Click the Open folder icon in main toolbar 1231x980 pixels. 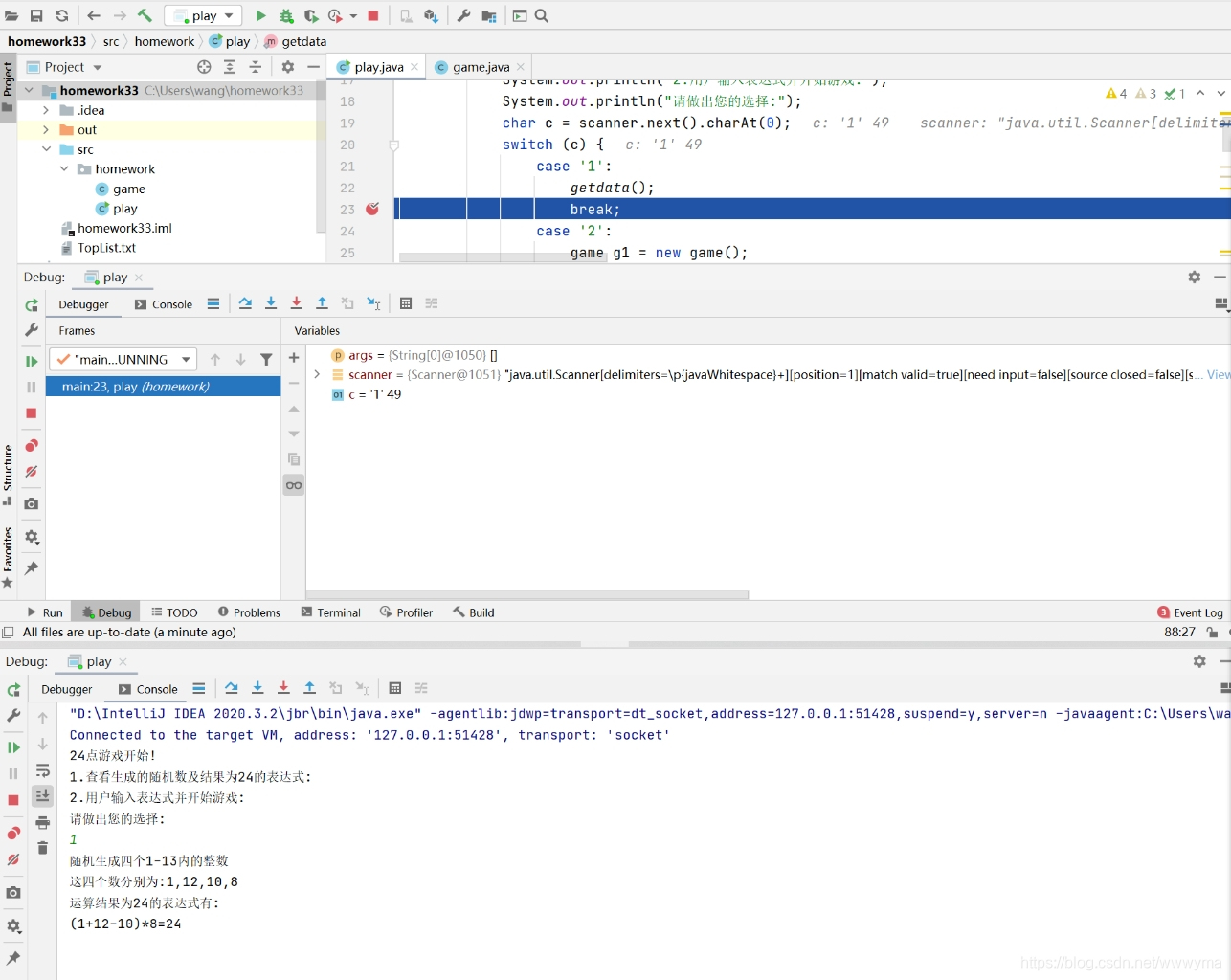(11, 15)
